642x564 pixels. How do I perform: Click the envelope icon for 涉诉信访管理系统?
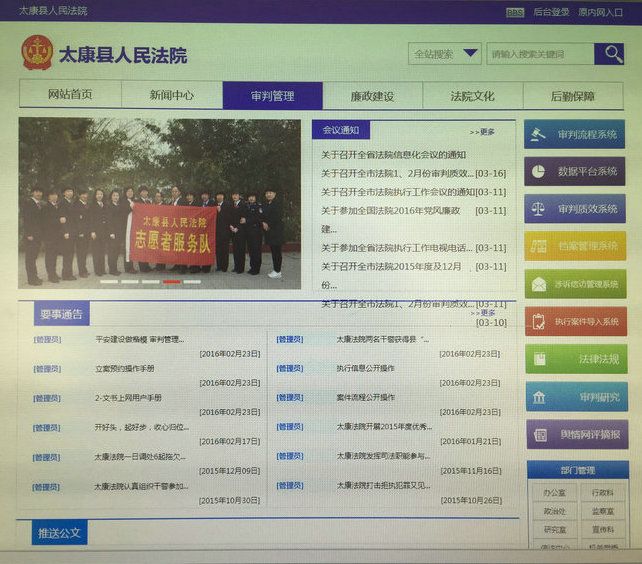[539, 284]
